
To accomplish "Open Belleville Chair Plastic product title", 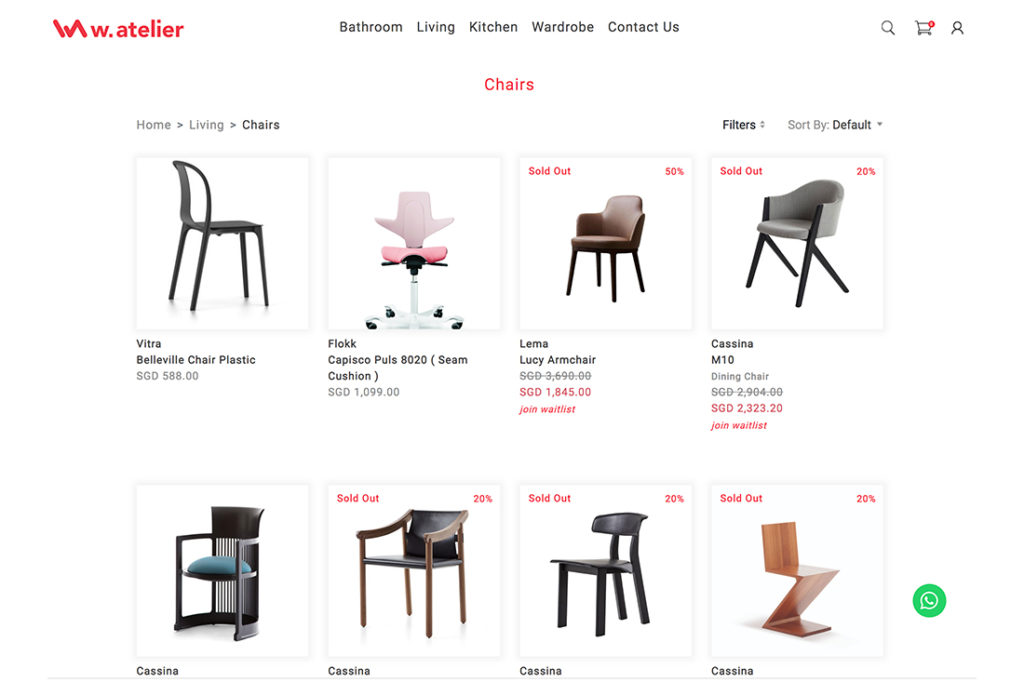I will coord(196,360).
